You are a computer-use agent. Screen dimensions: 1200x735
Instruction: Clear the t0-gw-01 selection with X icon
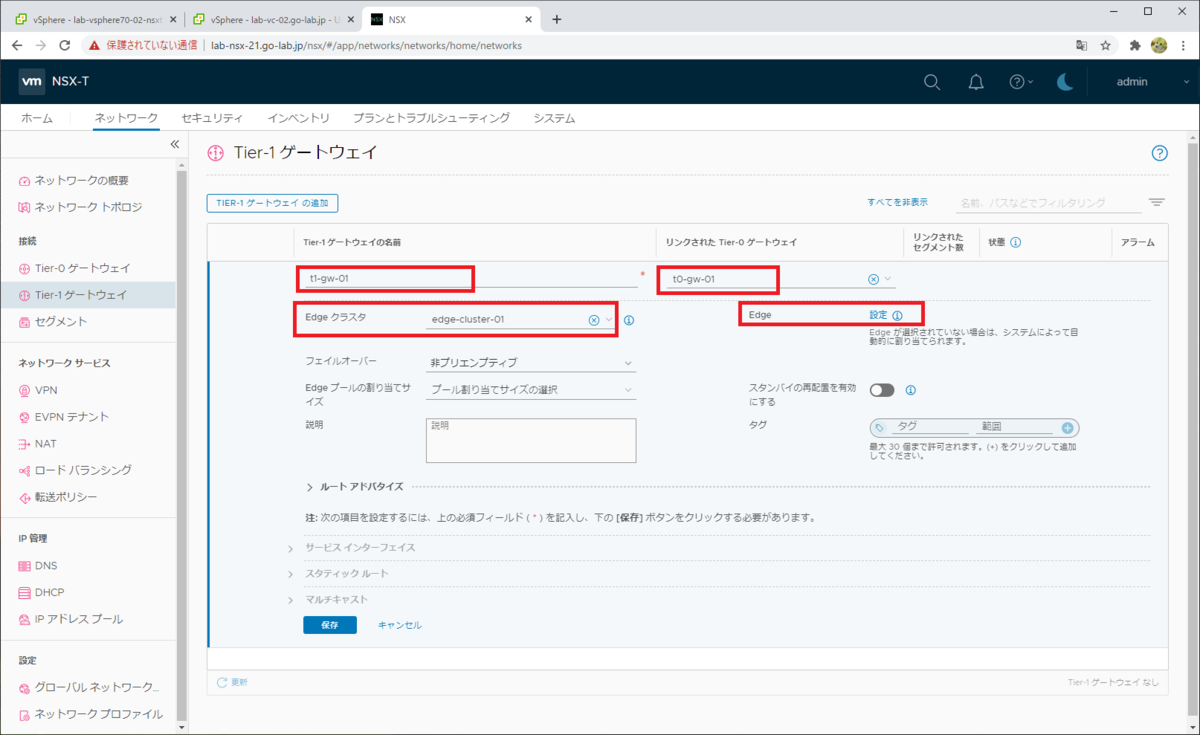pyautogui.click(x=873, y=279)
